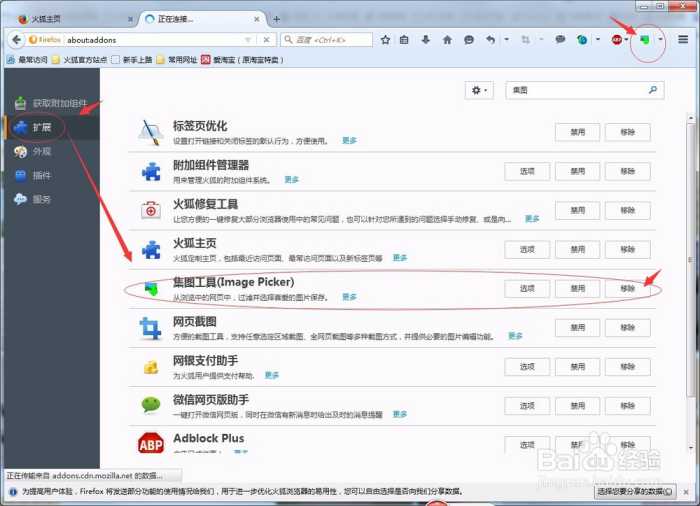The width and height of the screenshot is (700, 506).
Task: Click 选项 for 附加组件管理器
Action: pyautogui.click(x=527, y=171)
